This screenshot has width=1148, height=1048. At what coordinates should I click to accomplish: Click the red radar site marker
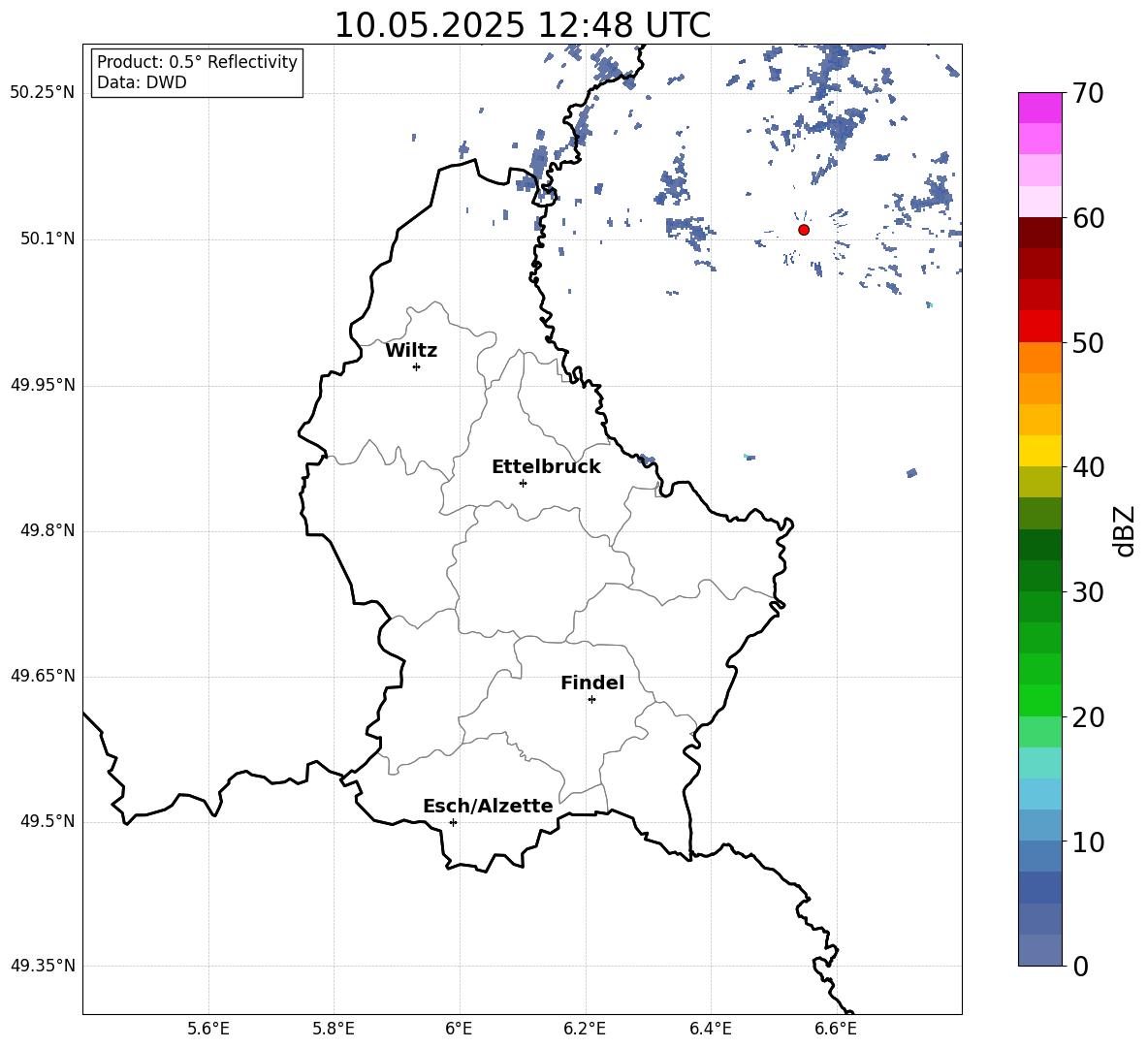pos(803,230)
